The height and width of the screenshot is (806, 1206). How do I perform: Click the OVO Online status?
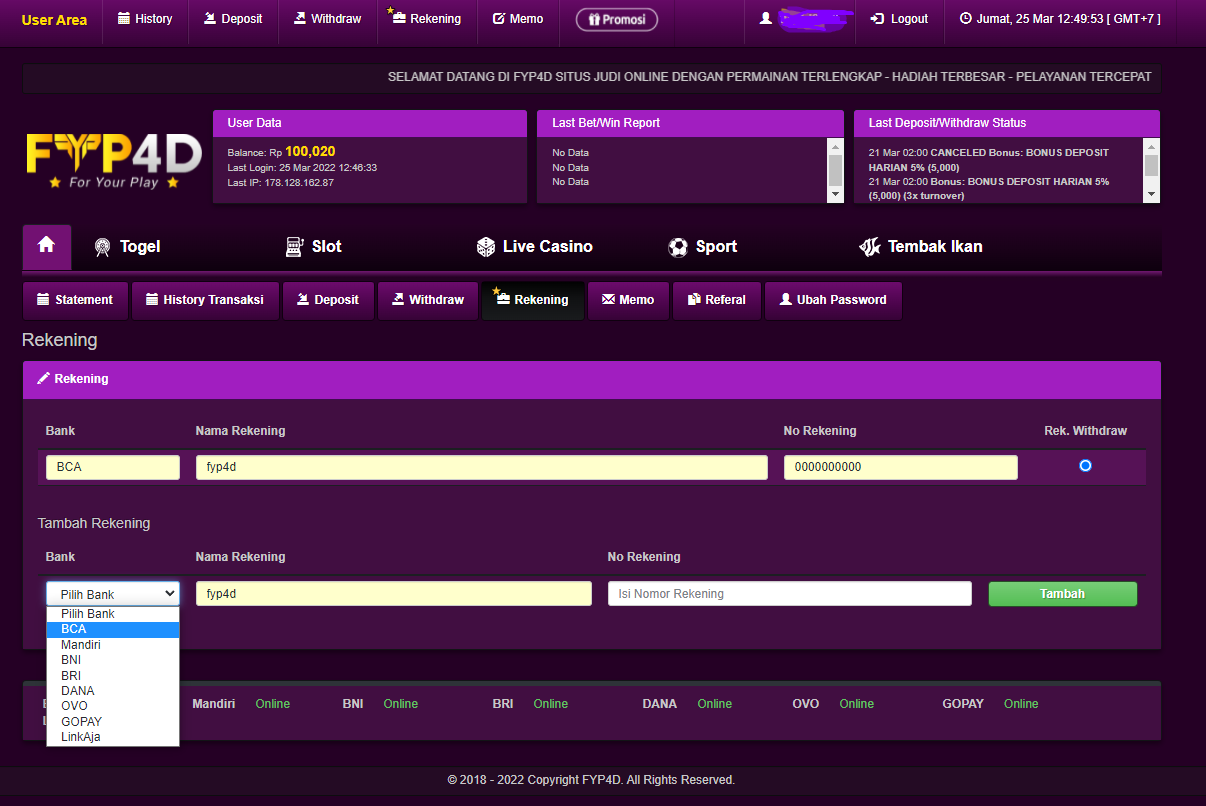pyautogui.click(x=856, y=704)
